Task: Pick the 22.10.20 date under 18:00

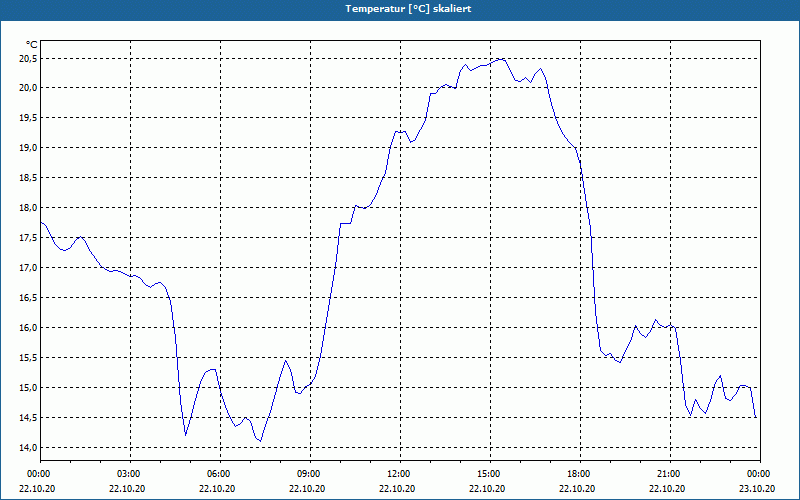Action: point(578,488)
